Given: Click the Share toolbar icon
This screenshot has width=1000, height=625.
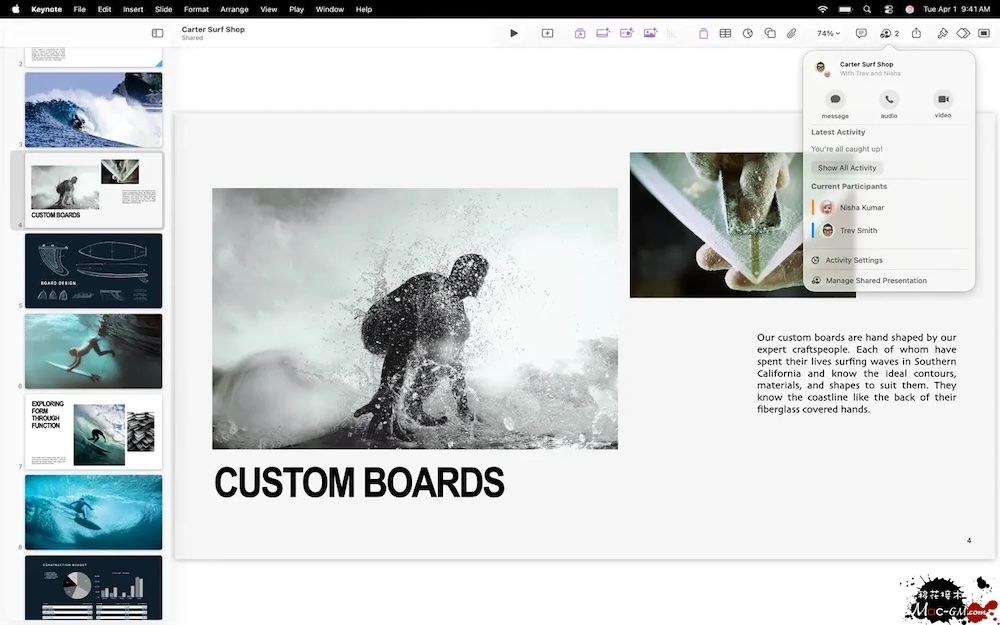Looking at the screenshot, I should (x=916, y=33).
